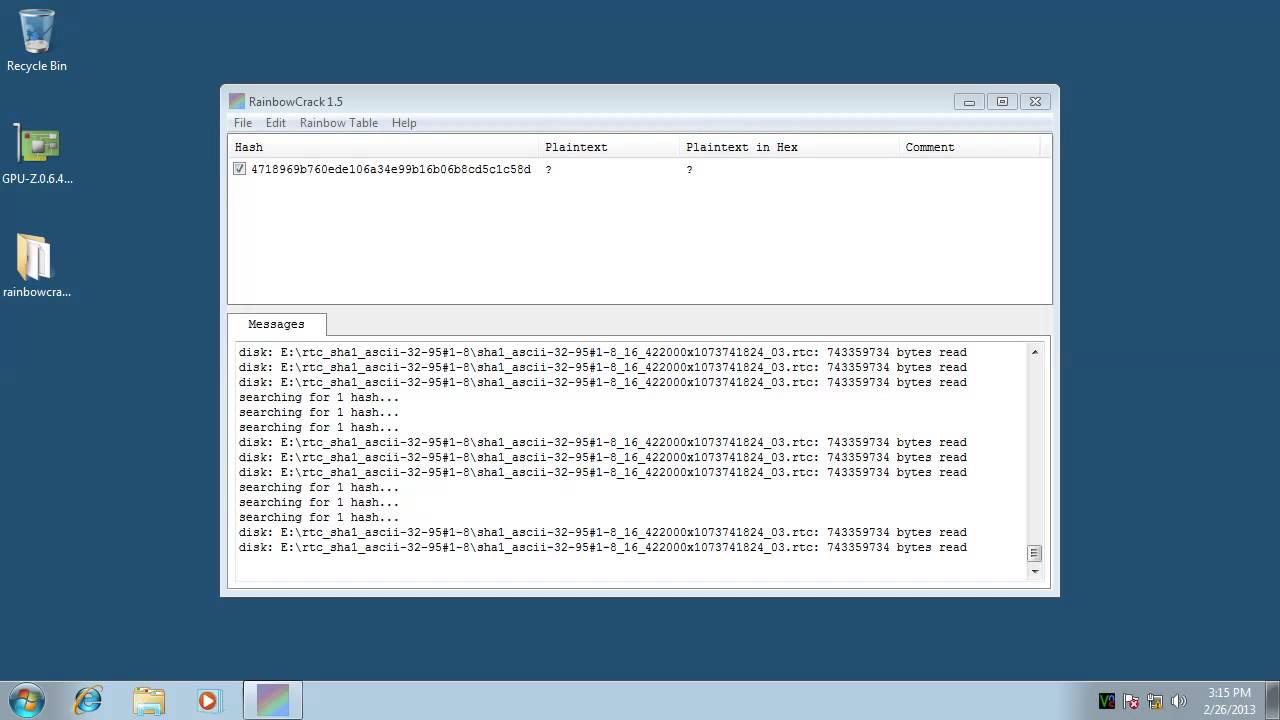The width and height of the screenshot is (1280, 720).
Task: Click the Plaintext column header
Action: 609,147
